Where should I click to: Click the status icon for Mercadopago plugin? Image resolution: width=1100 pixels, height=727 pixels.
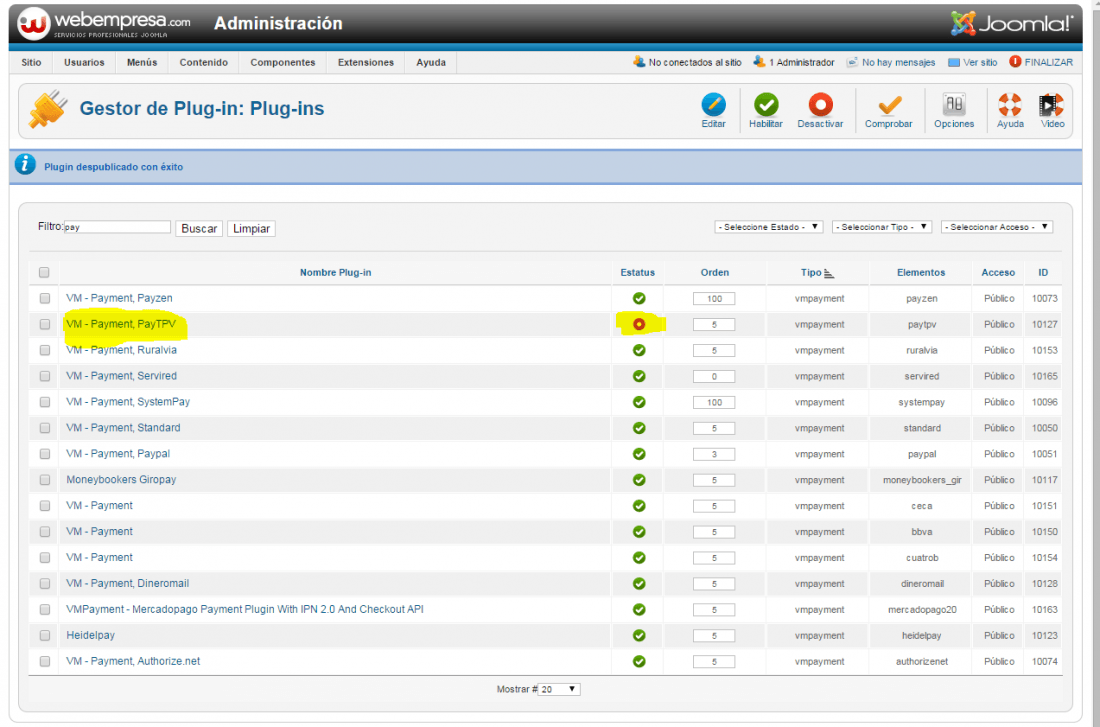[x=639, y=610]
